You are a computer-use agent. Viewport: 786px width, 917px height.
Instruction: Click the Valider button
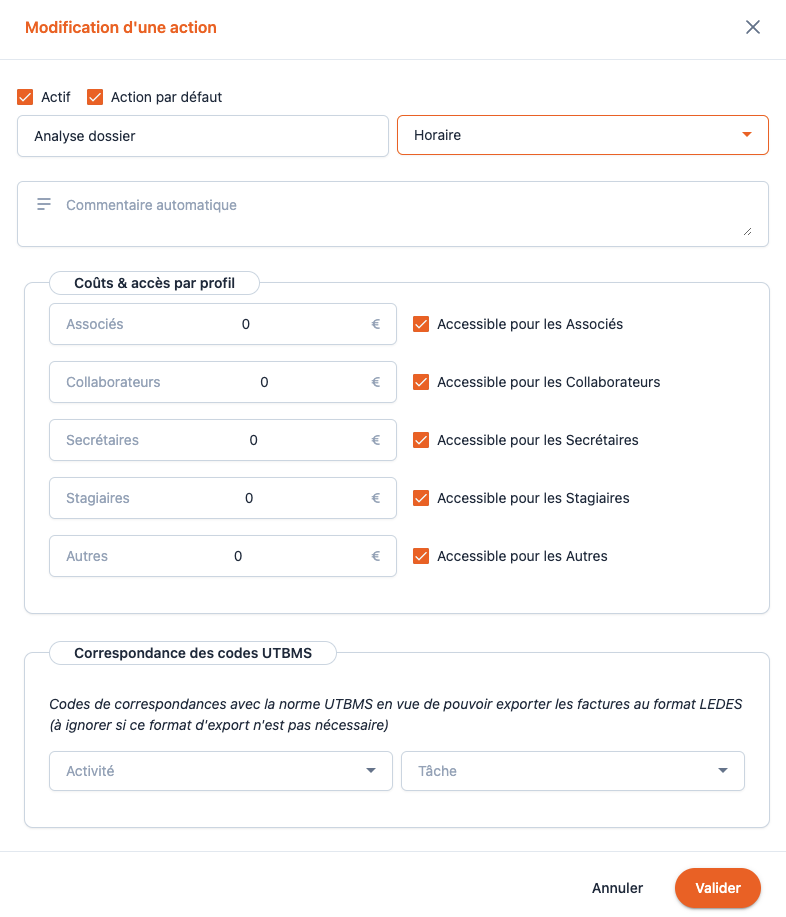pyautogui.click(x=717, y=888)
